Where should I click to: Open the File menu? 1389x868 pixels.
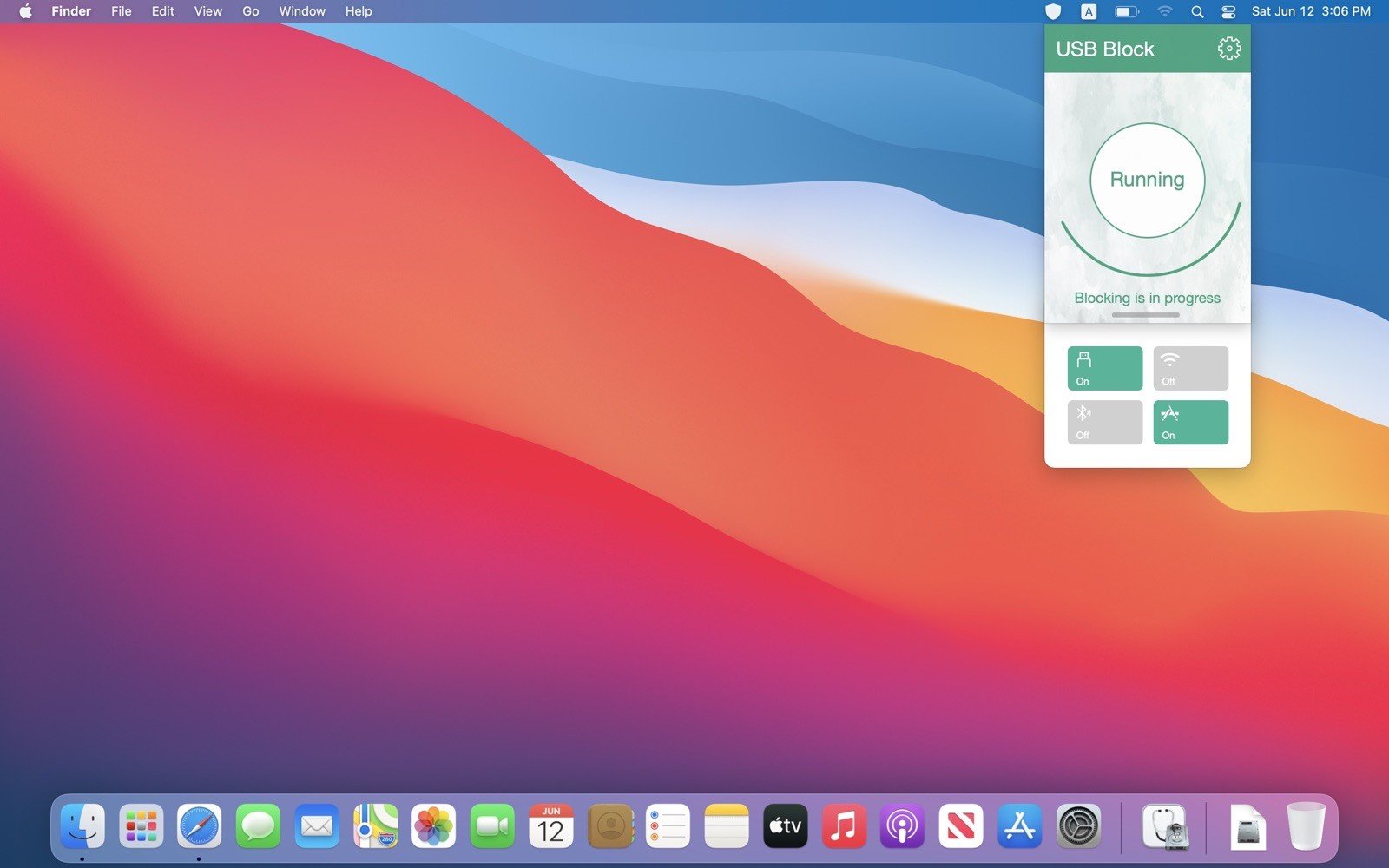(122, 11)
